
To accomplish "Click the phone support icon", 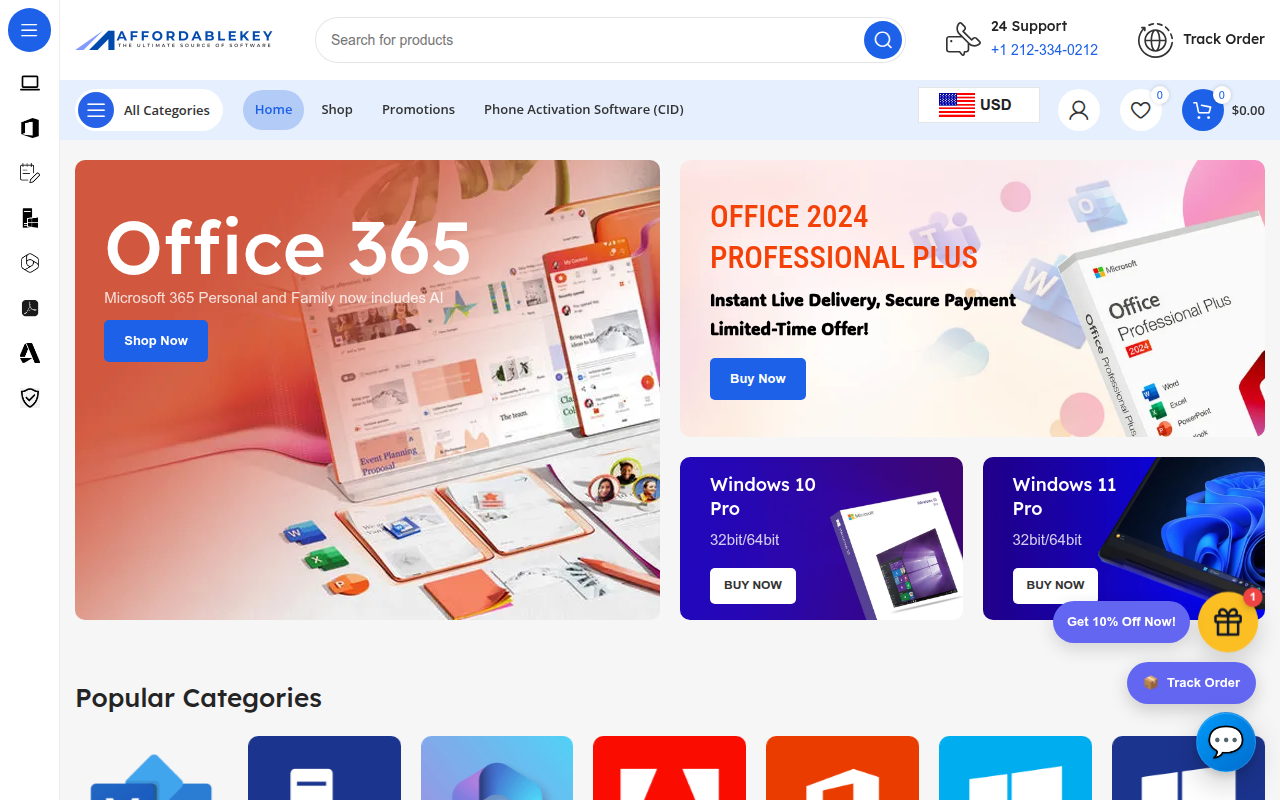I will [962, 40].
